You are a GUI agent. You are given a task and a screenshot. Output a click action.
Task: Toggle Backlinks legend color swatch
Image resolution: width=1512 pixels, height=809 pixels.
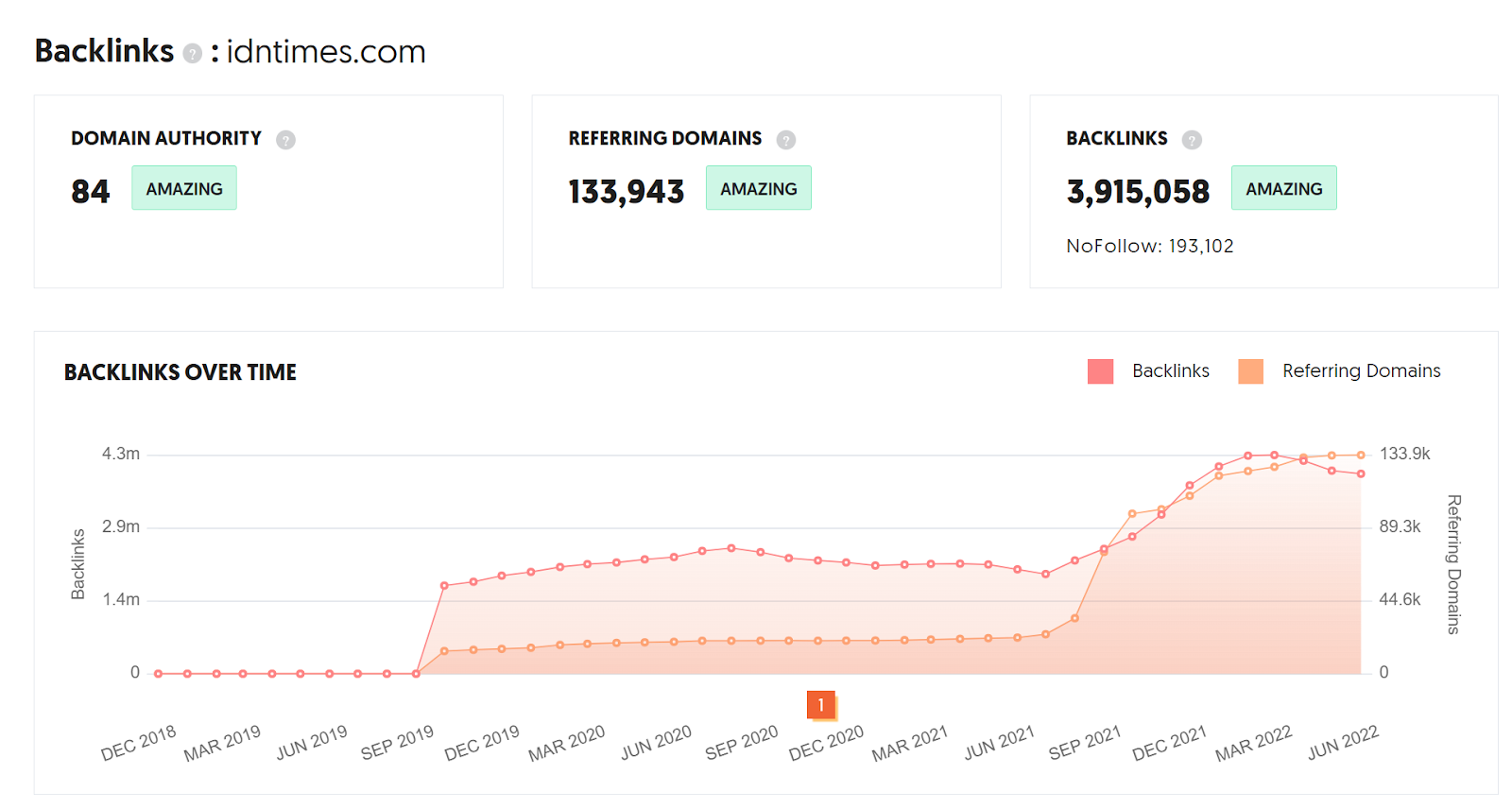1100,371
